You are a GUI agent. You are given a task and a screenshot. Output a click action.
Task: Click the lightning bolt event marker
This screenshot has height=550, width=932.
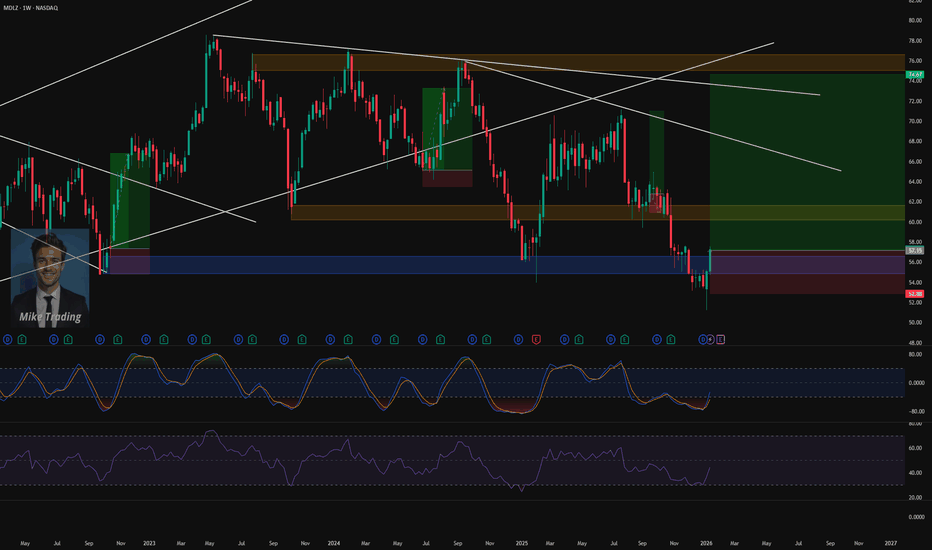tap(710, 340)
